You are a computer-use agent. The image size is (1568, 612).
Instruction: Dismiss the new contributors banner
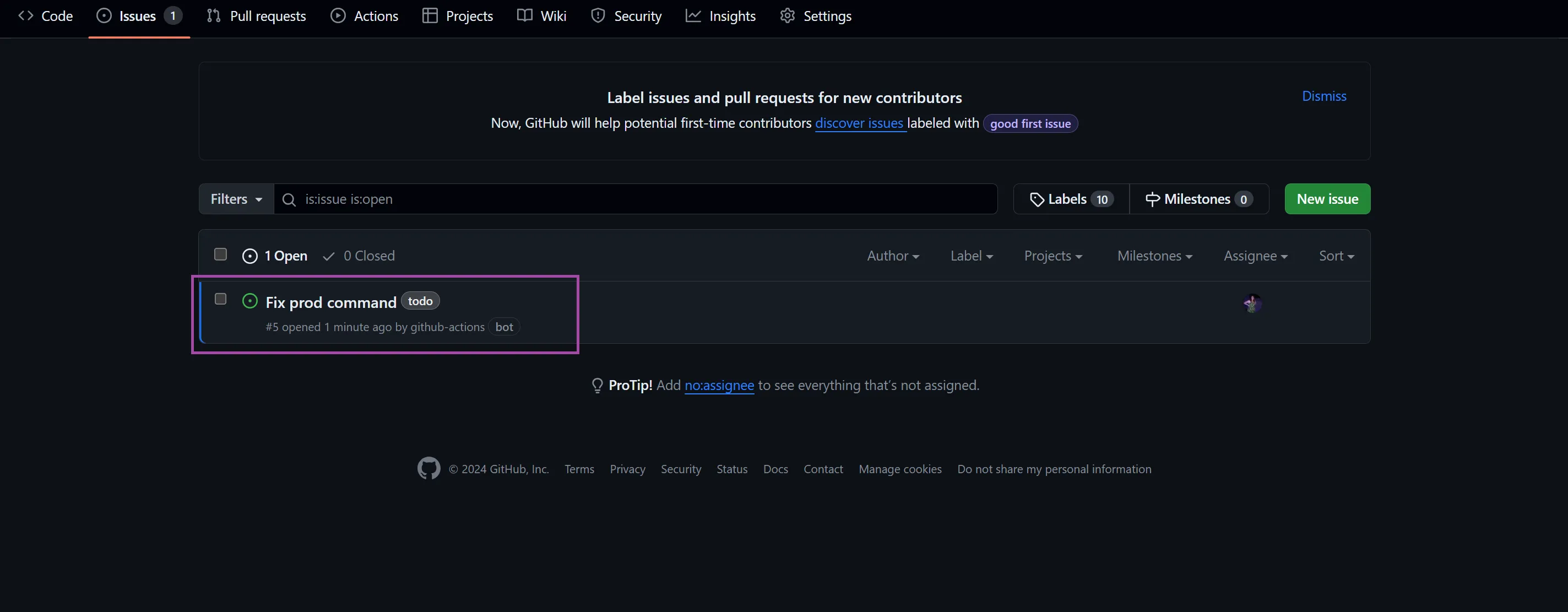point(1323,96)
